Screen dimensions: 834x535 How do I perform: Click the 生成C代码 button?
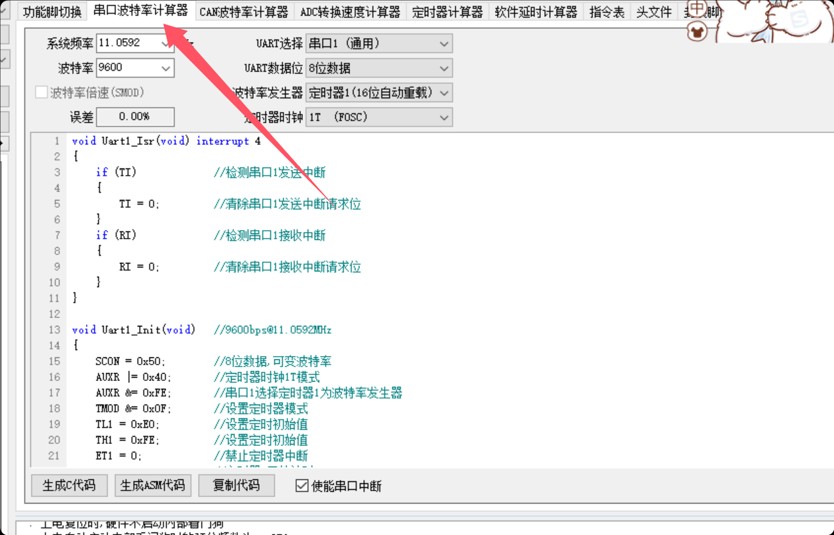tap(69, 485)
